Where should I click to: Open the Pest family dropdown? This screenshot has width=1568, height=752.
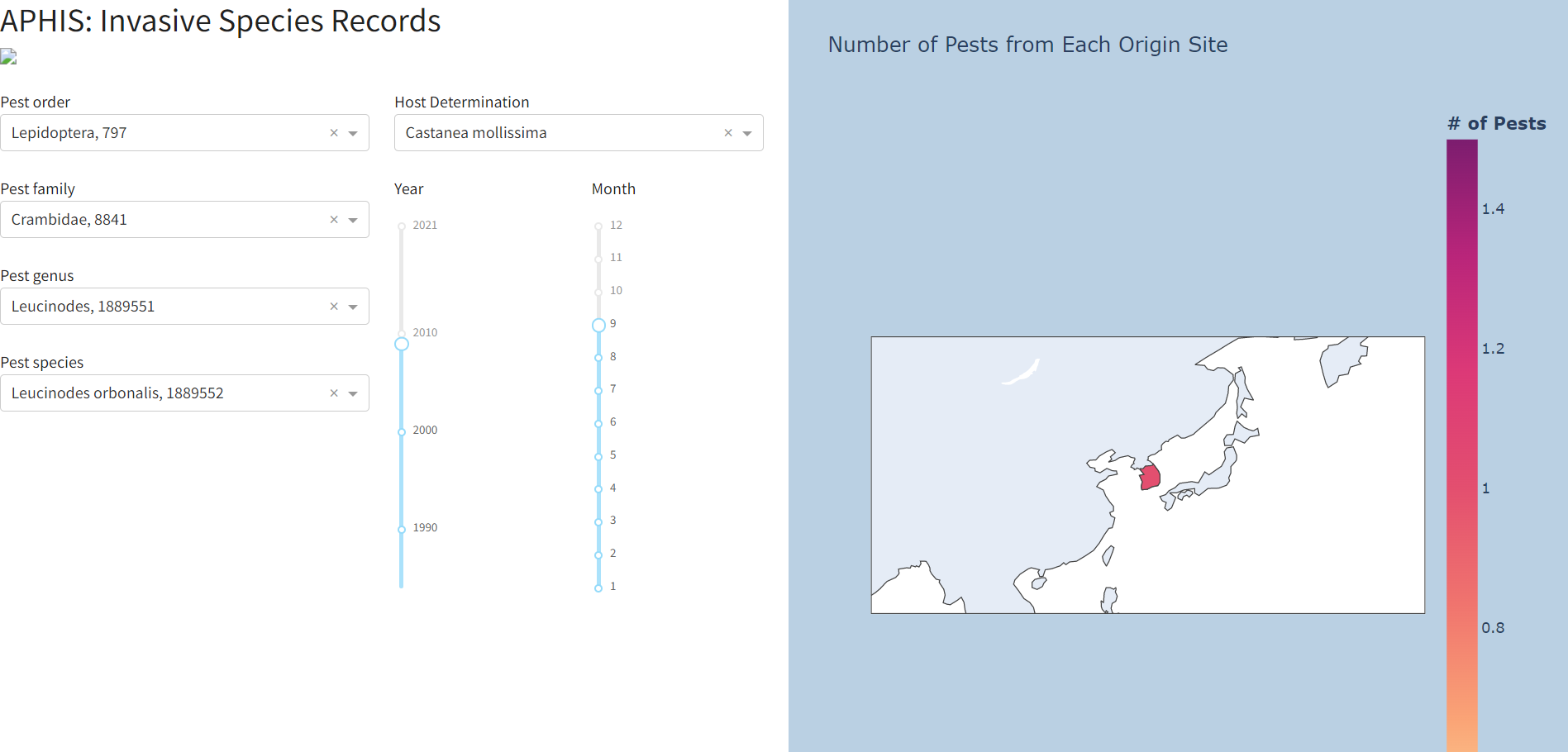[x=354, y=219]
